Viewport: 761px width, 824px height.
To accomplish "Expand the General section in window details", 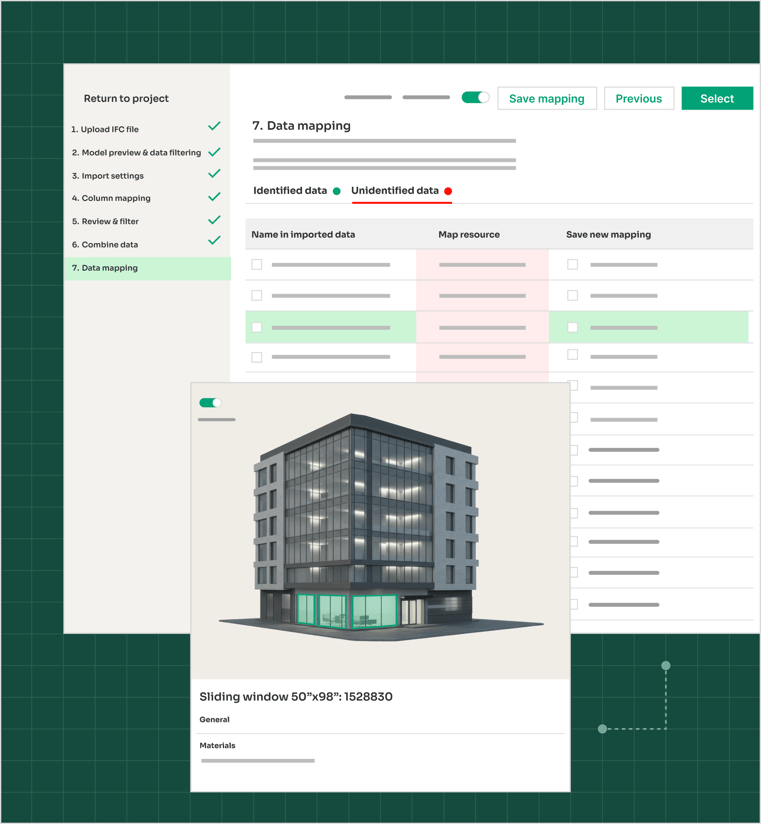I will click(215, 720).
